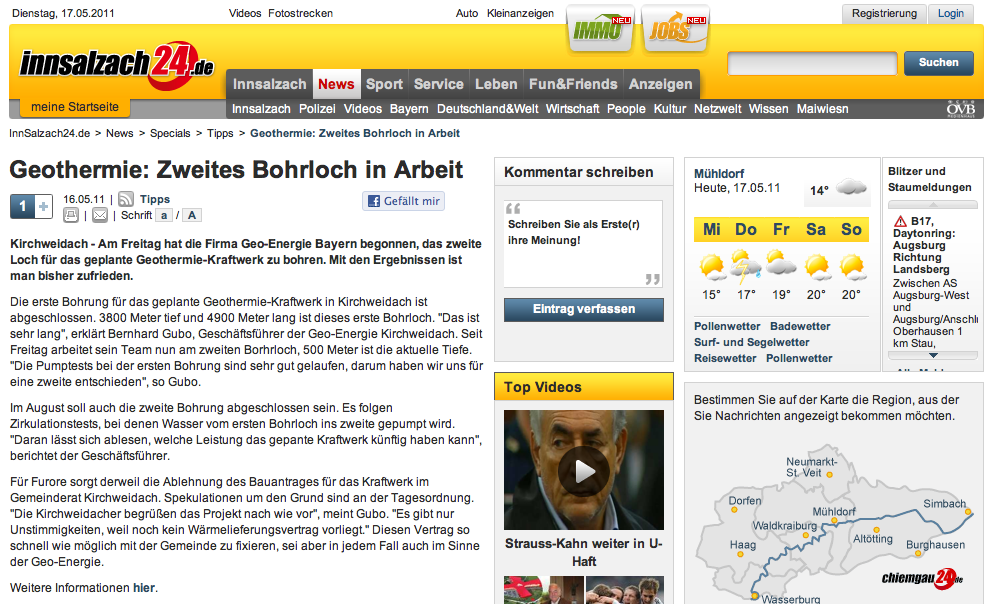Image resolution: width=997 pixels, height=604 pixels.
Task: Click the Registrierung button
Action: [x=884, y=13]
